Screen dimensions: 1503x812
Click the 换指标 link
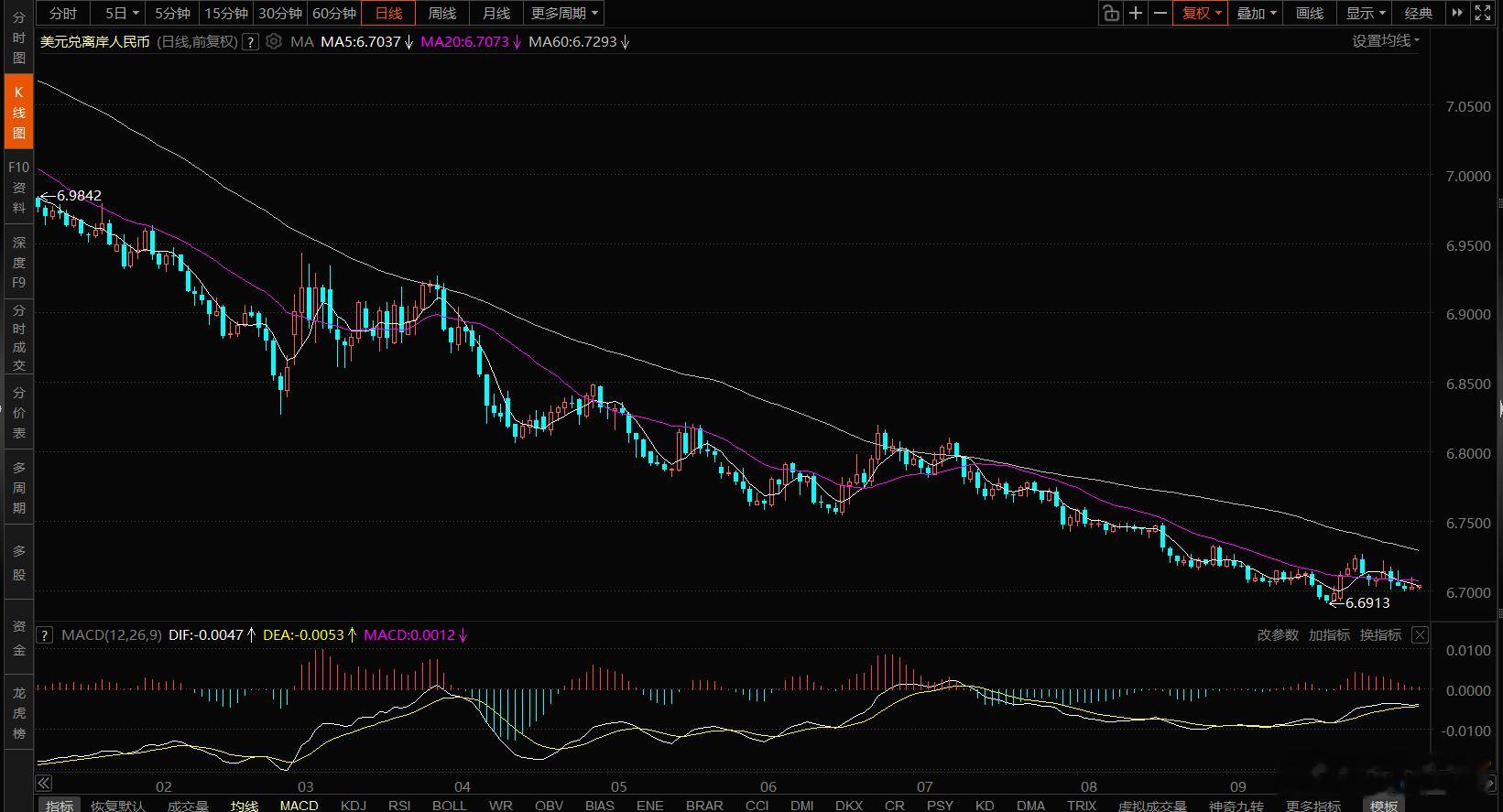click(1380, 634)
